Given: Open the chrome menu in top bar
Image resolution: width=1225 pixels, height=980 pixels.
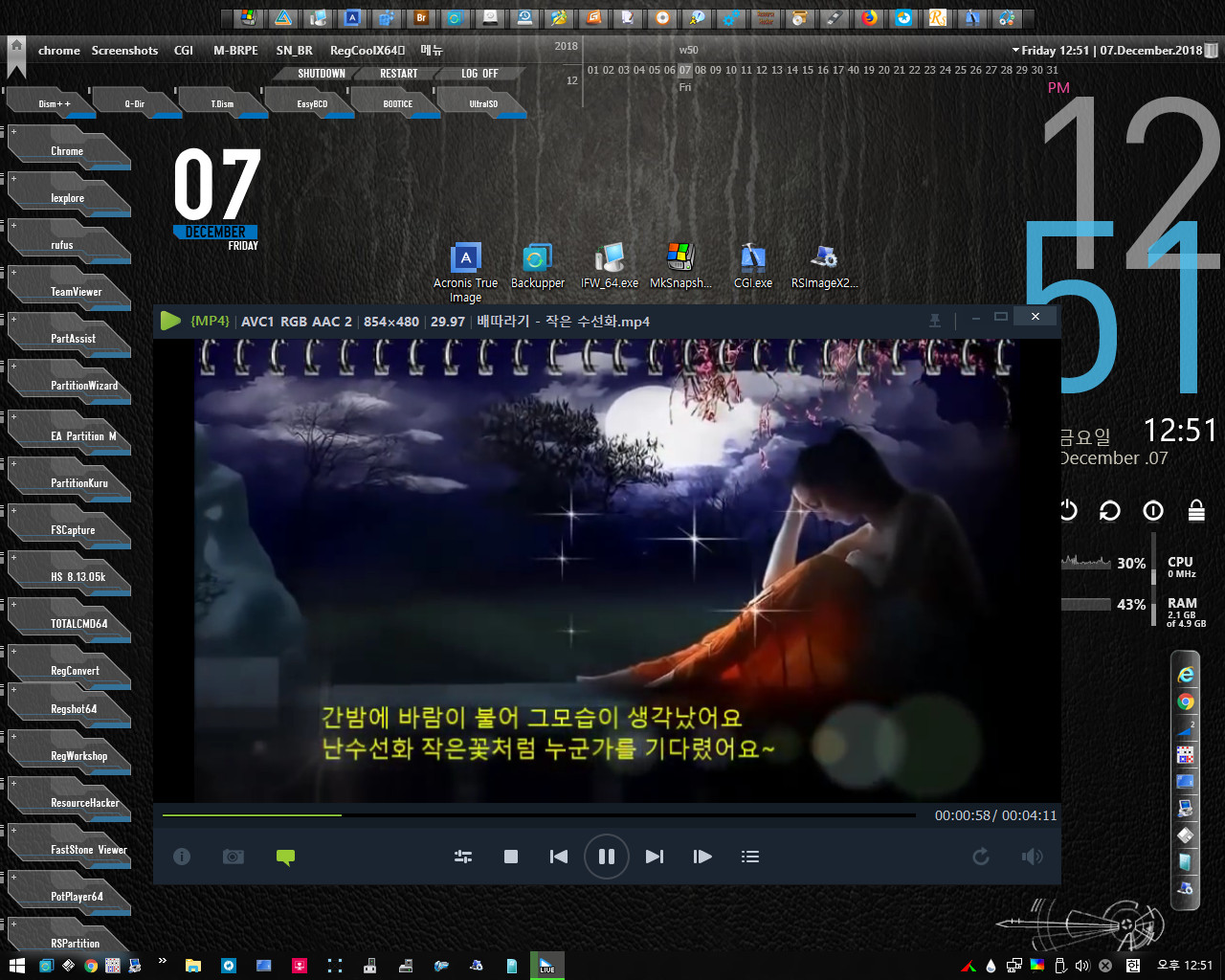Looking at the screenshot, I should (59, 51).
